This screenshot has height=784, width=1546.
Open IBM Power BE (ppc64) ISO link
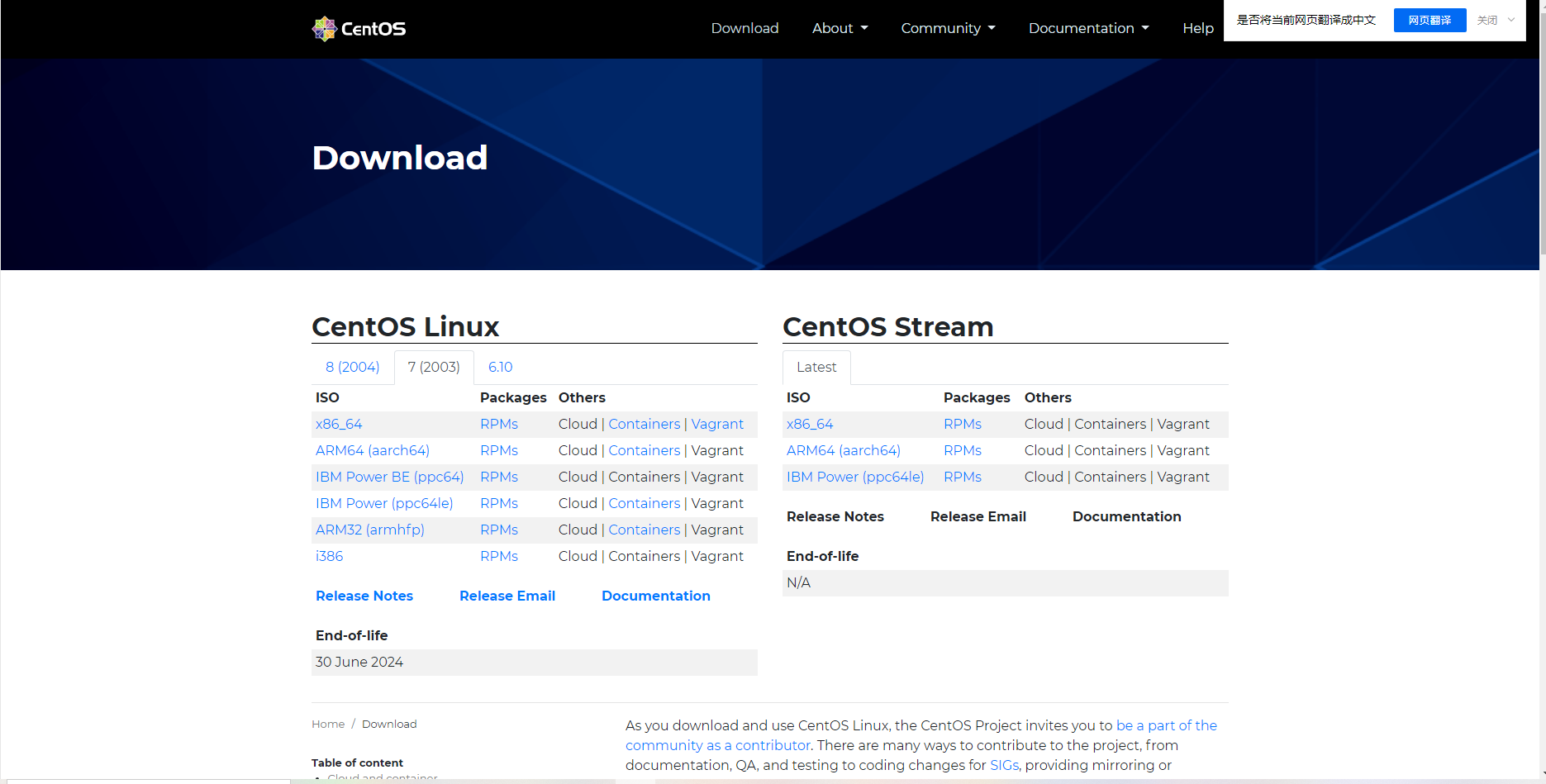click(x=389, y=477)
